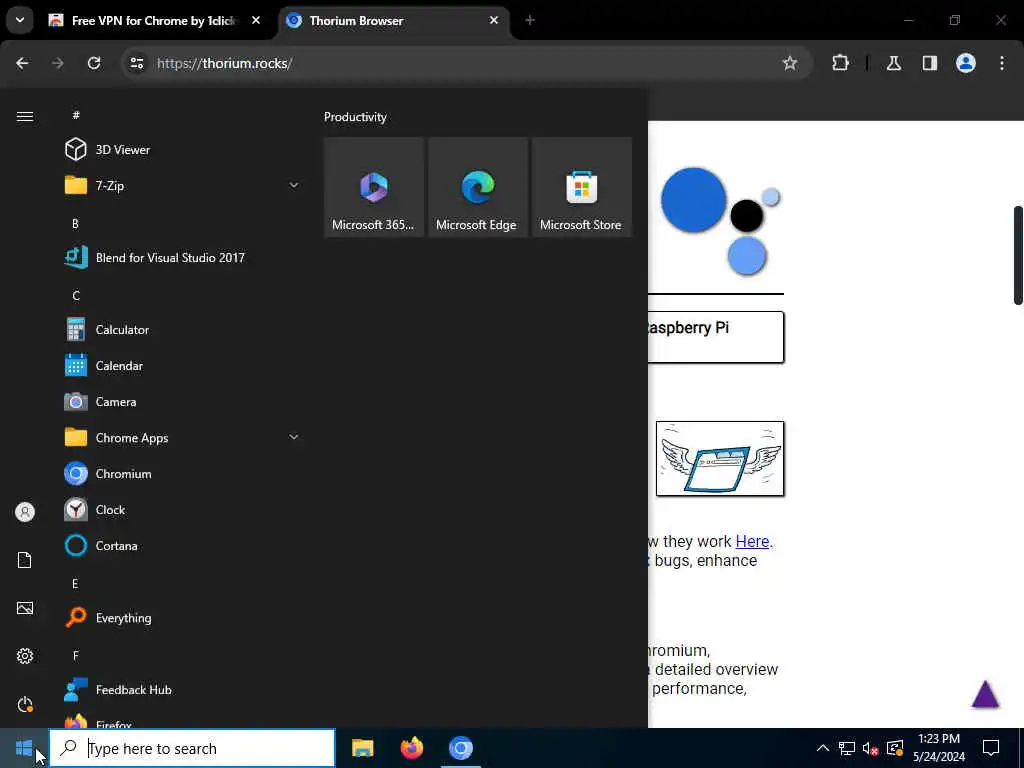Select the 'C' letter header in app list
This screenshot has width=1024, height=768.
76,296
